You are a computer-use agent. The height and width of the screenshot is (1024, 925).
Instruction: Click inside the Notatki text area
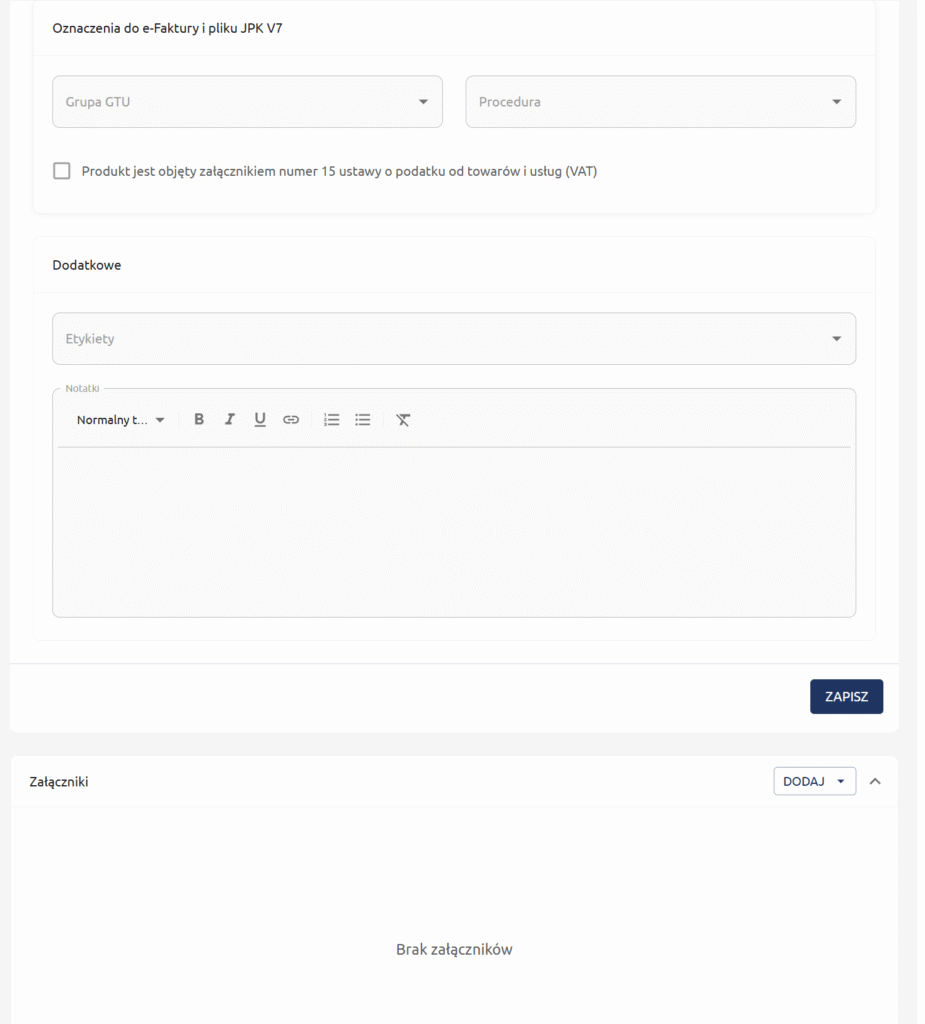(454, 530)
